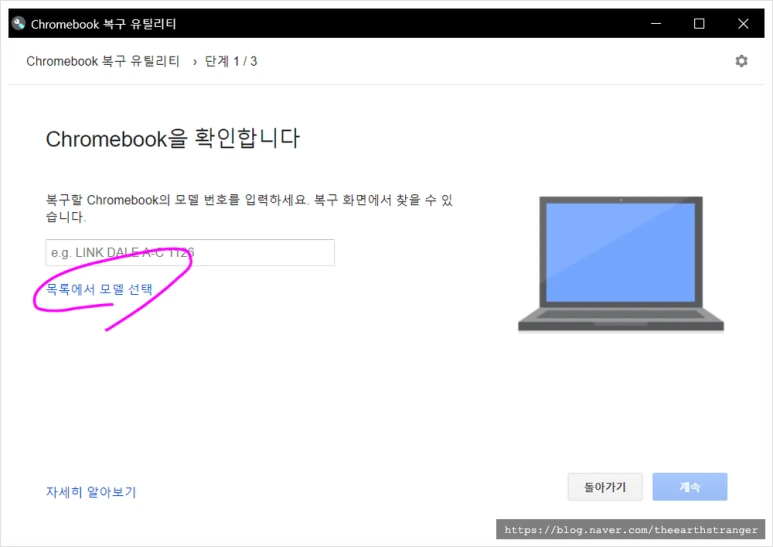Maximize the recovery utility window

coord(699,23)
